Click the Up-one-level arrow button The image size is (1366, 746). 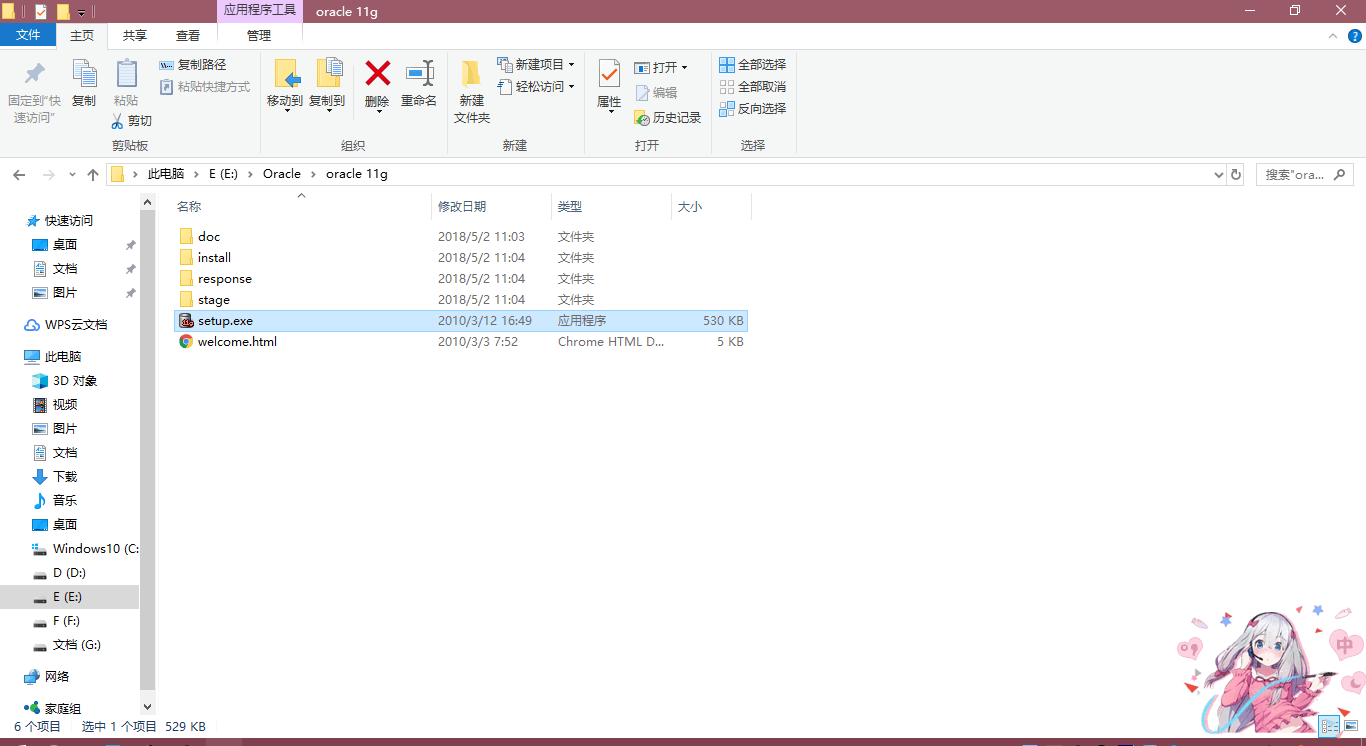pos(93,175)
